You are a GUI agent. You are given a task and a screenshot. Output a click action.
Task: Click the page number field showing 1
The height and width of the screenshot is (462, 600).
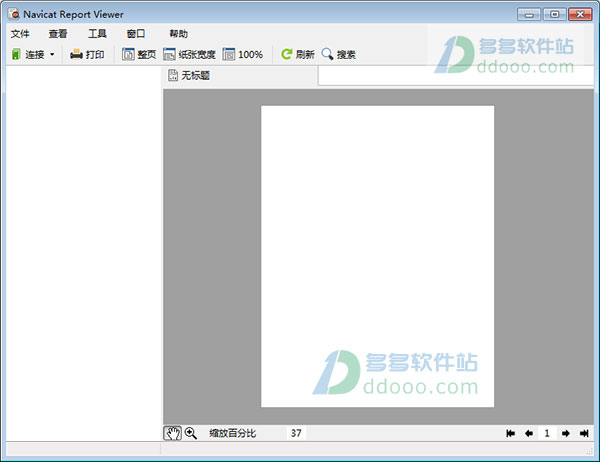pyautogui.click(x=547, y=433)
